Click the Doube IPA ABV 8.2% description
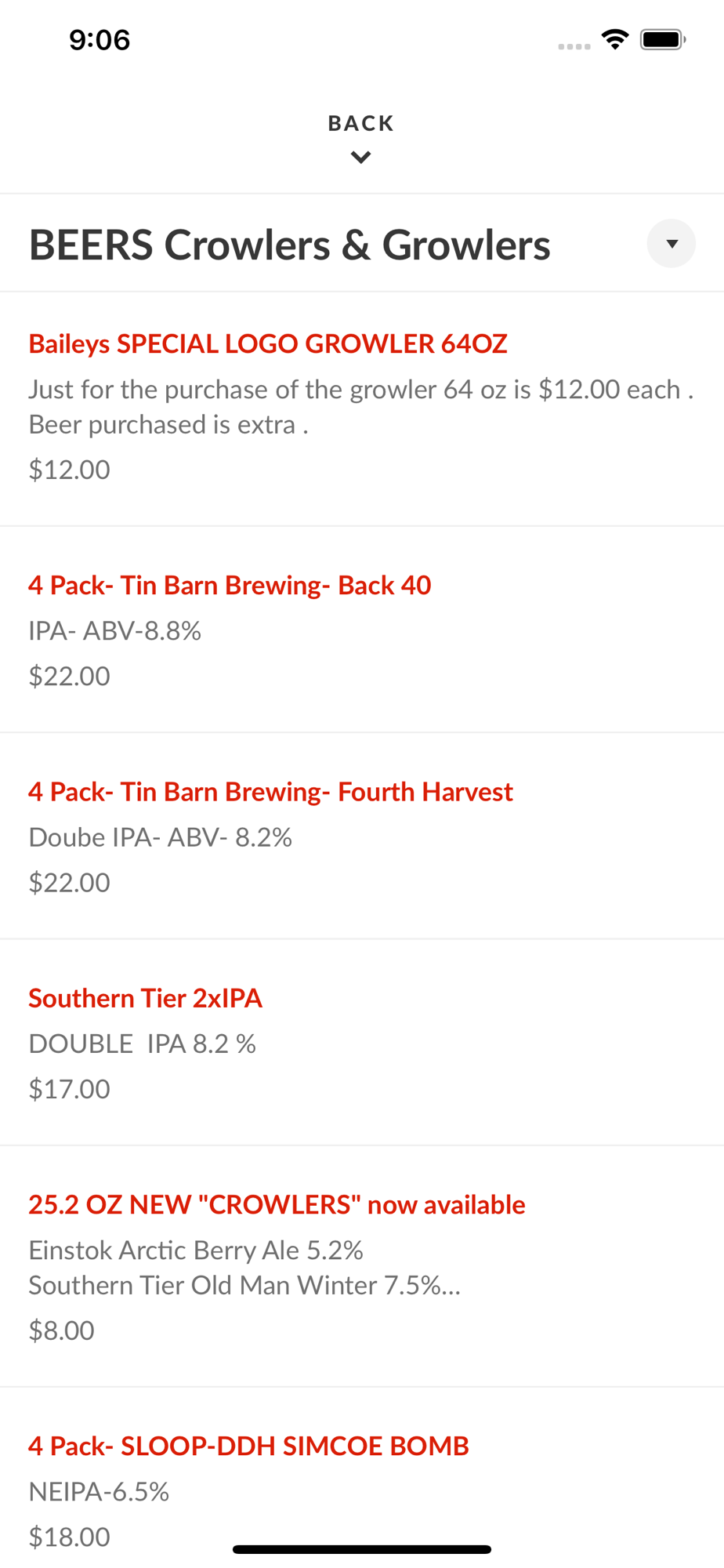This screenshot has width=724, height=1568. 161,837
